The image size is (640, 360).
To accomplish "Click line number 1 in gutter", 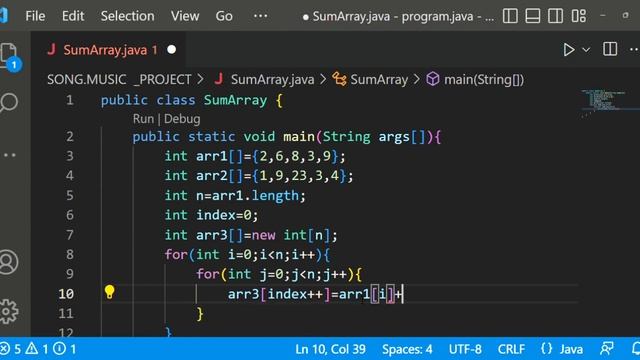I will pyautogui.click(x=70, y=100).
